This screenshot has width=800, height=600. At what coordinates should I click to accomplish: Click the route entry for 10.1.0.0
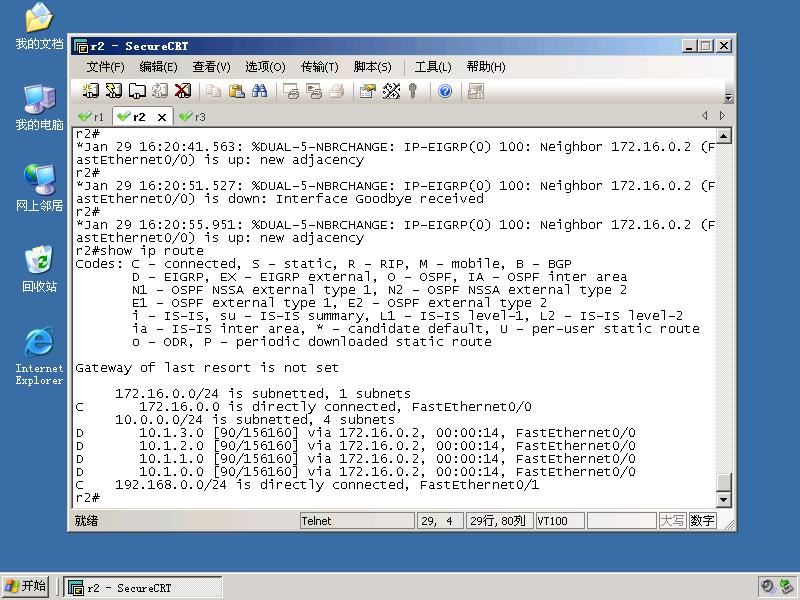[356, 472]
